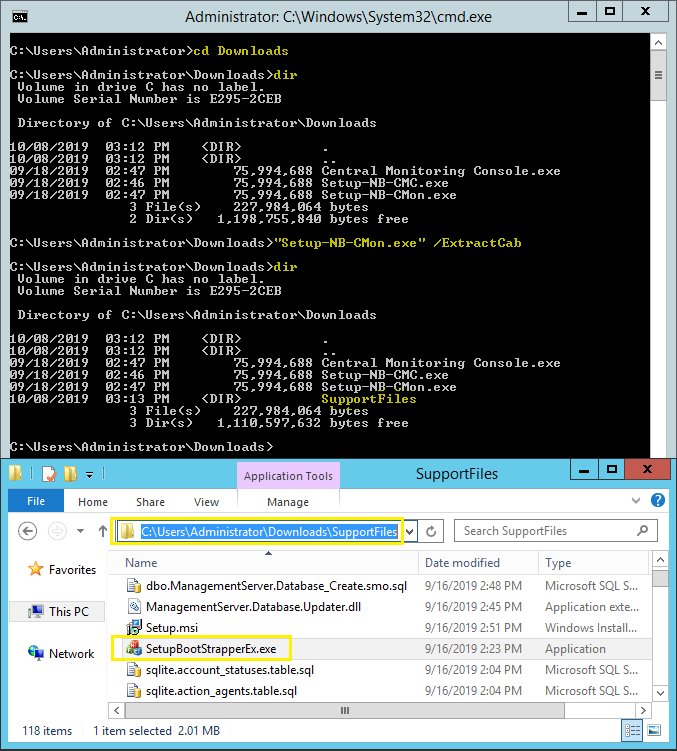
Task: Click the Explorer folder icon in quick access toolbar
Action: (15, 474)
